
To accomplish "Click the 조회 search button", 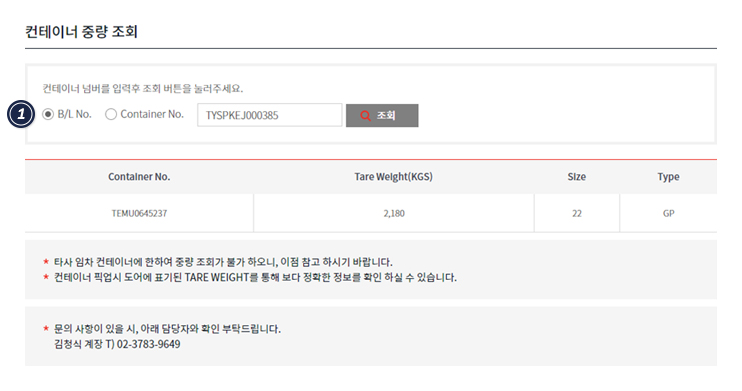I will coord(382,116).
